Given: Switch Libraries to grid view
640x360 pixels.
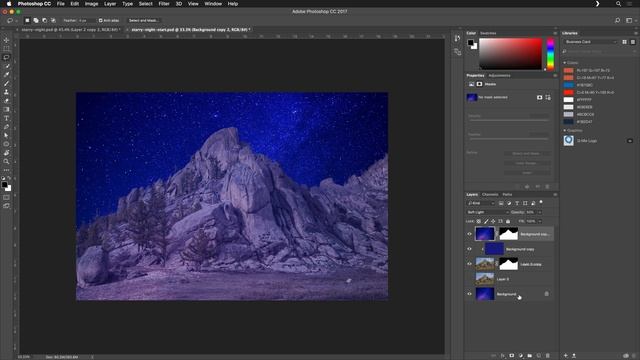Looking at the screenshot, I should (x=624, y=42).
